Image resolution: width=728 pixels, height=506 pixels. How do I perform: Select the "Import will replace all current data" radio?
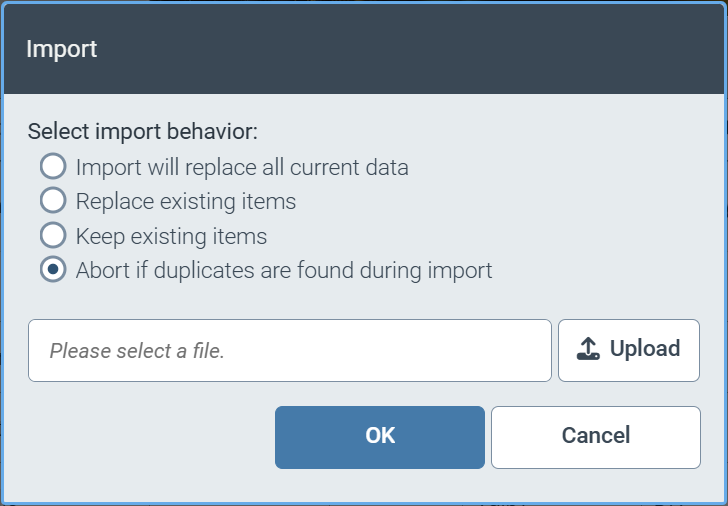tap(53, 166)
